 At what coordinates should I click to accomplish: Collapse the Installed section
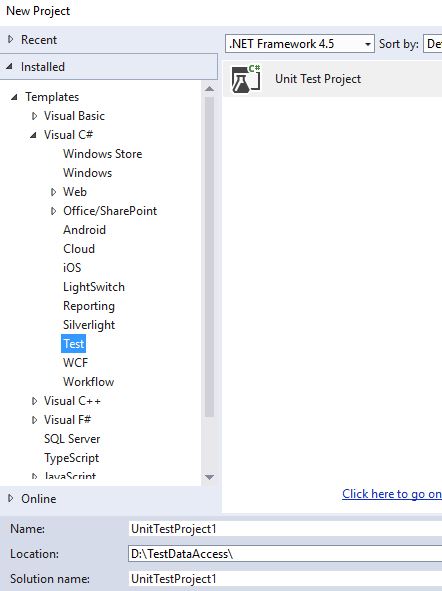tap(10, 67)
